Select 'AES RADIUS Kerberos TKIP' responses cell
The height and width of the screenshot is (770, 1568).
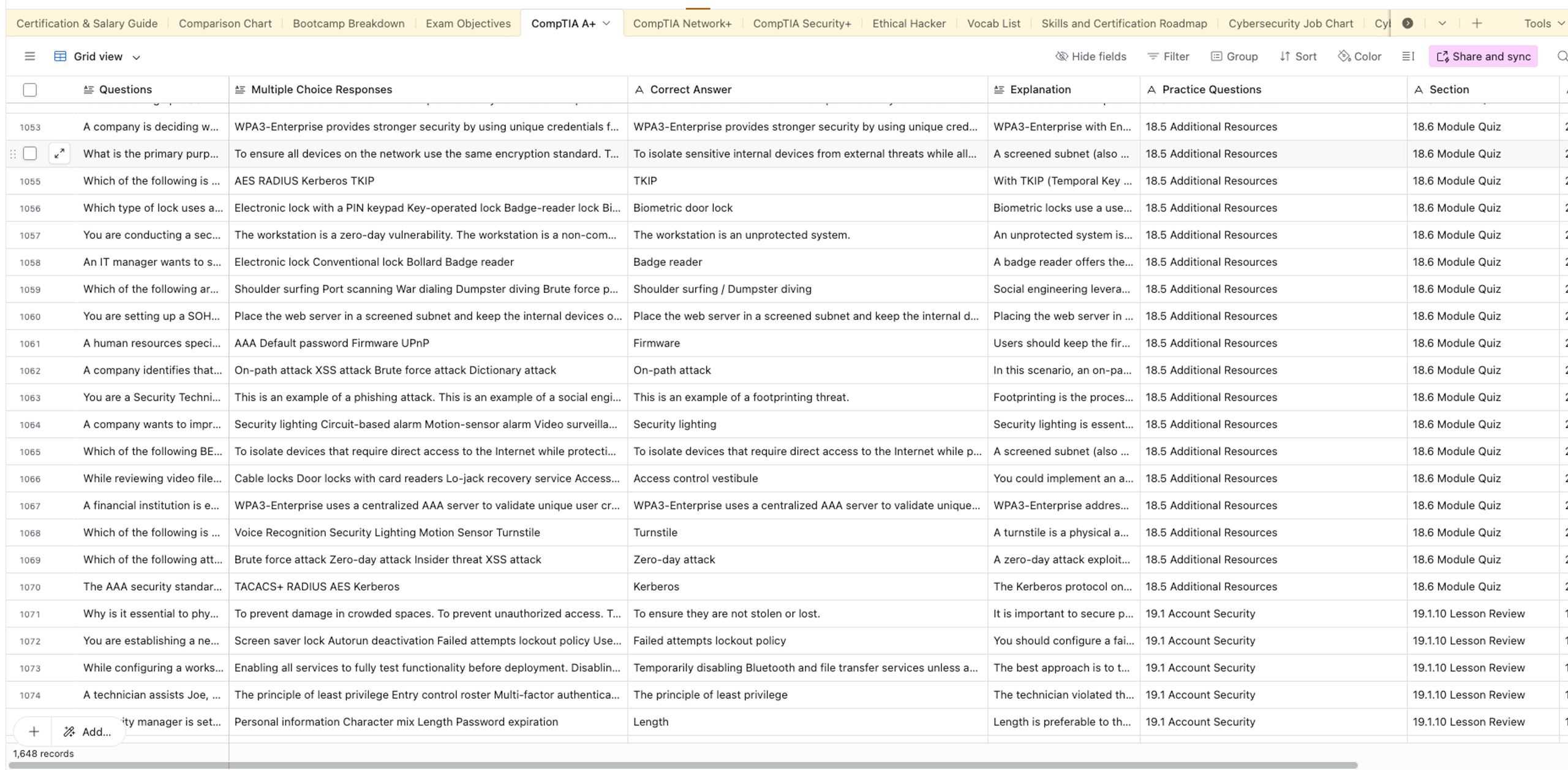pyautogui.click(x=428, y=181)
